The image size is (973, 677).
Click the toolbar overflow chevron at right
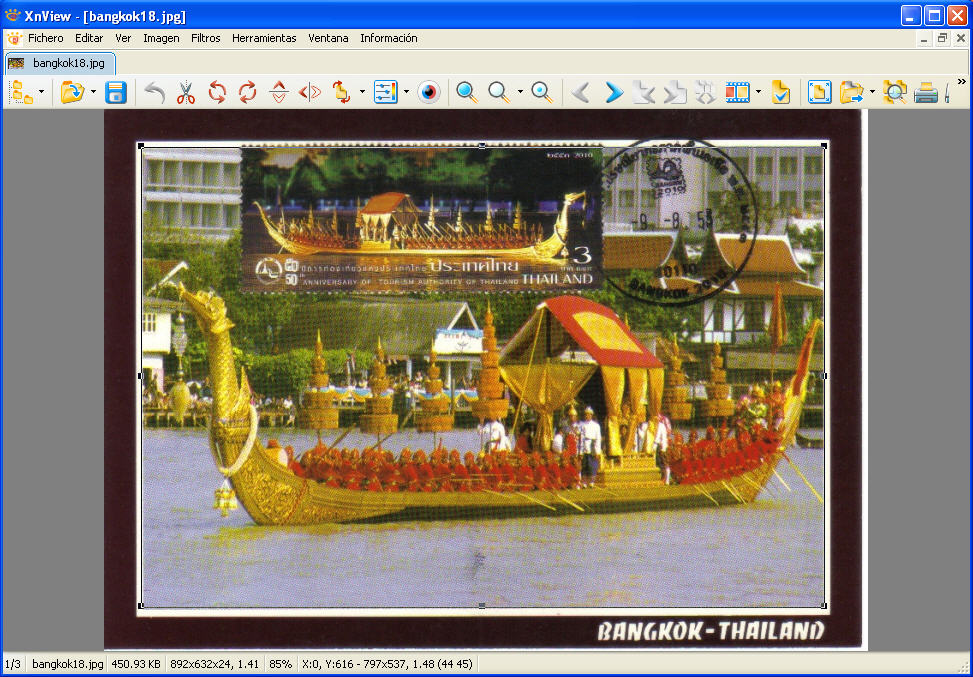[962, 82]
